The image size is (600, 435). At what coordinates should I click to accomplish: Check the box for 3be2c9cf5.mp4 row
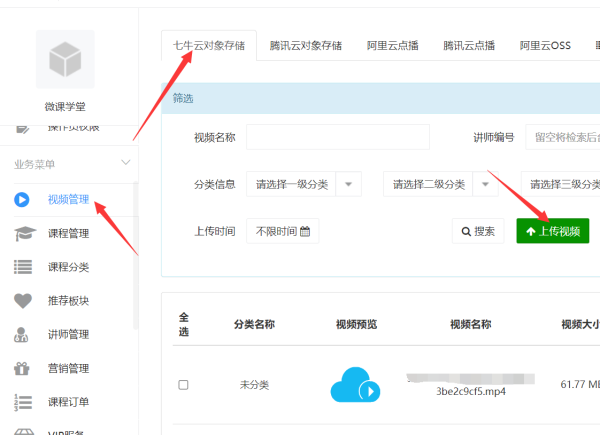point(184,384)
